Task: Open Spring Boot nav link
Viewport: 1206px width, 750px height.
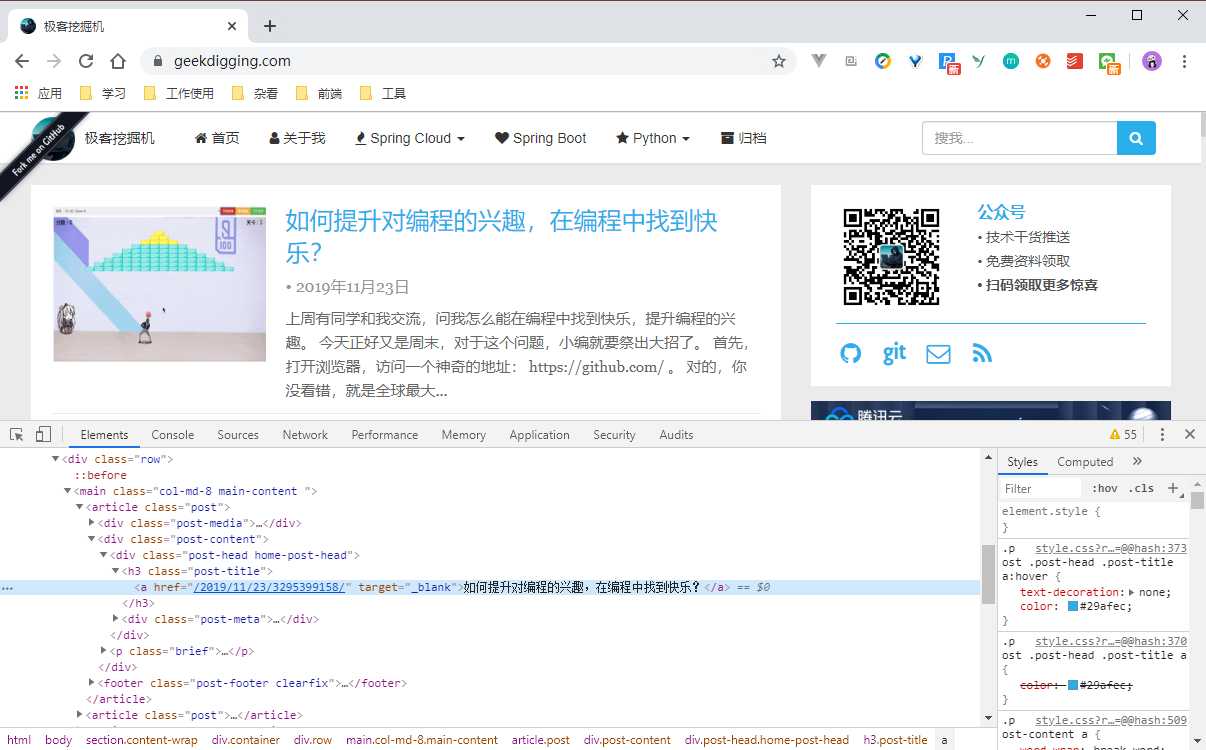Action: pyautogui.click(x=540, y=138)
